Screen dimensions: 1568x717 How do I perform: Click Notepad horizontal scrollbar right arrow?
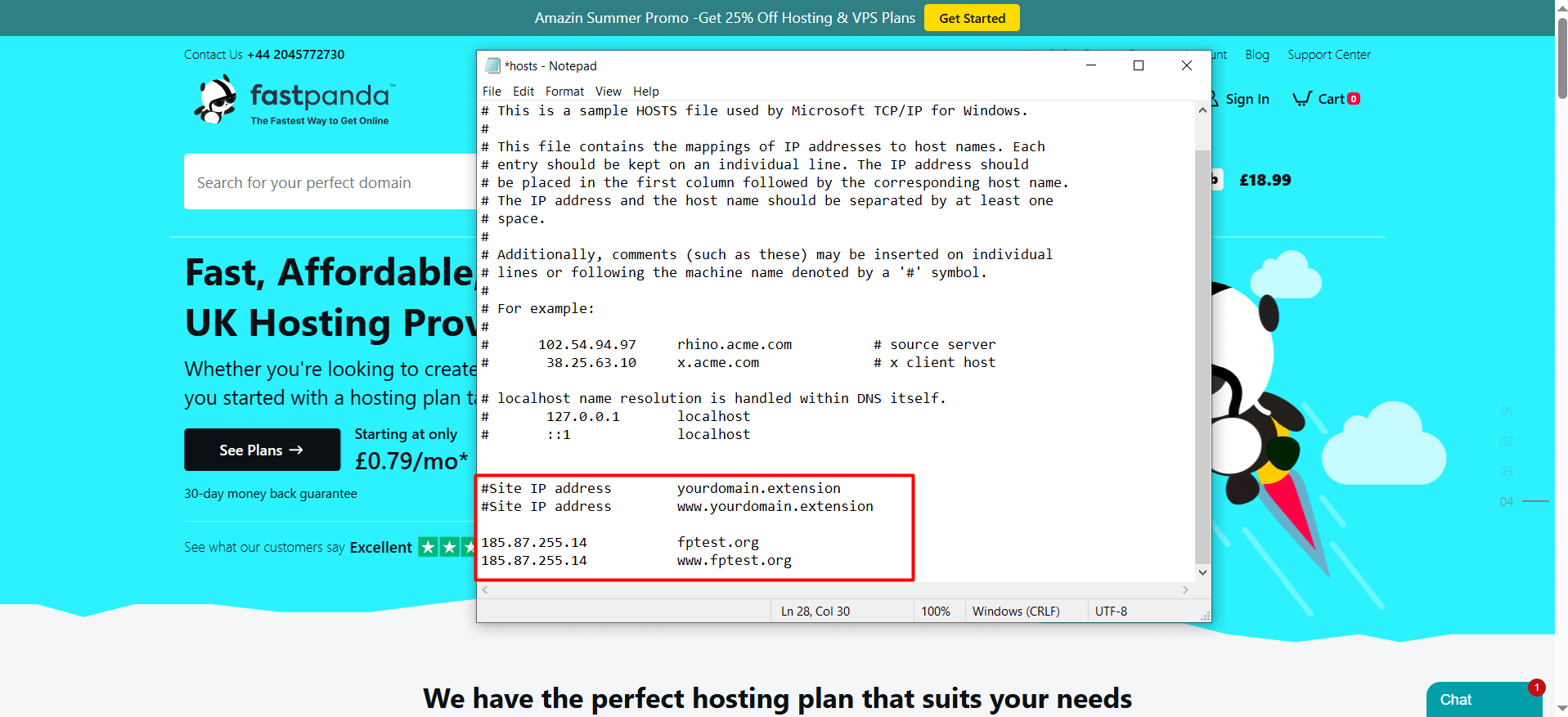coord(1185,589)
